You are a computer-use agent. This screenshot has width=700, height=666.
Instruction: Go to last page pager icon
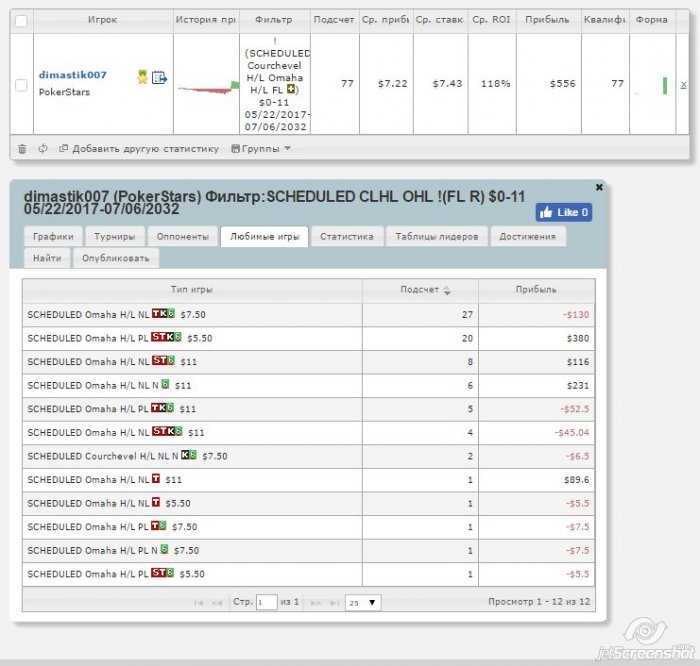(334, 603)
